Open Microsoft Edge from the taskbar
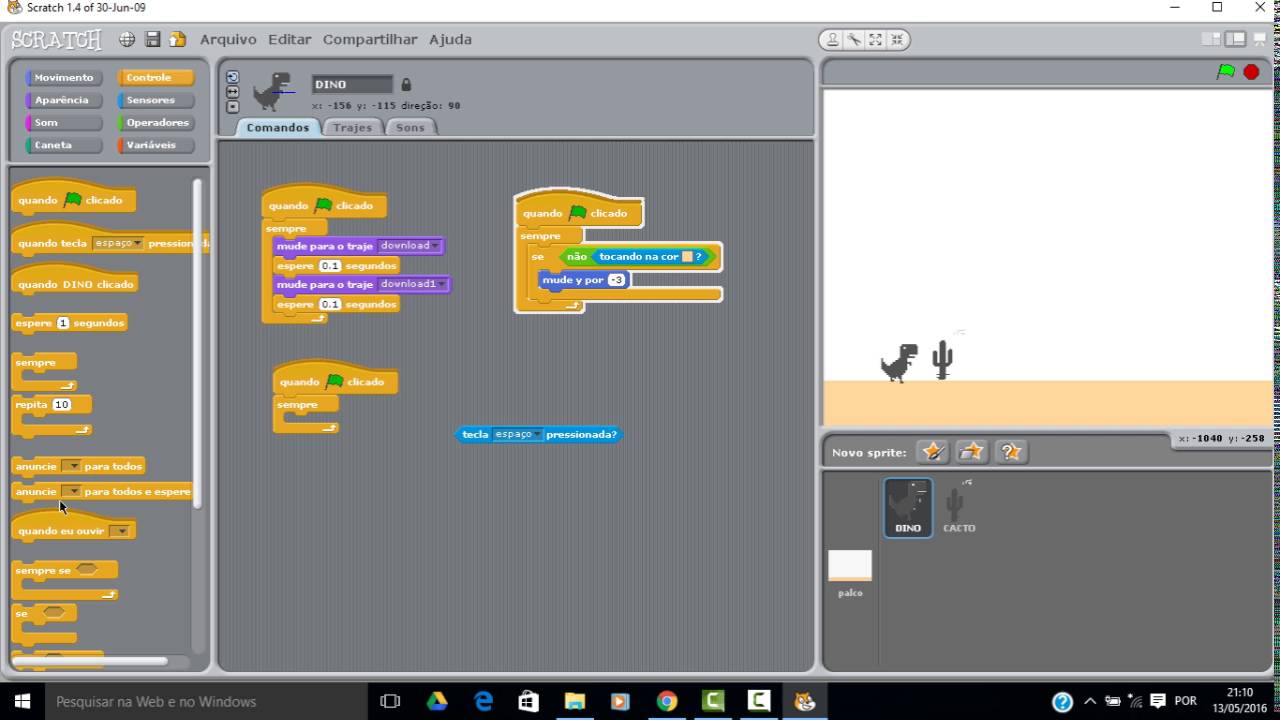1280x720 pixels. (483, 701)
